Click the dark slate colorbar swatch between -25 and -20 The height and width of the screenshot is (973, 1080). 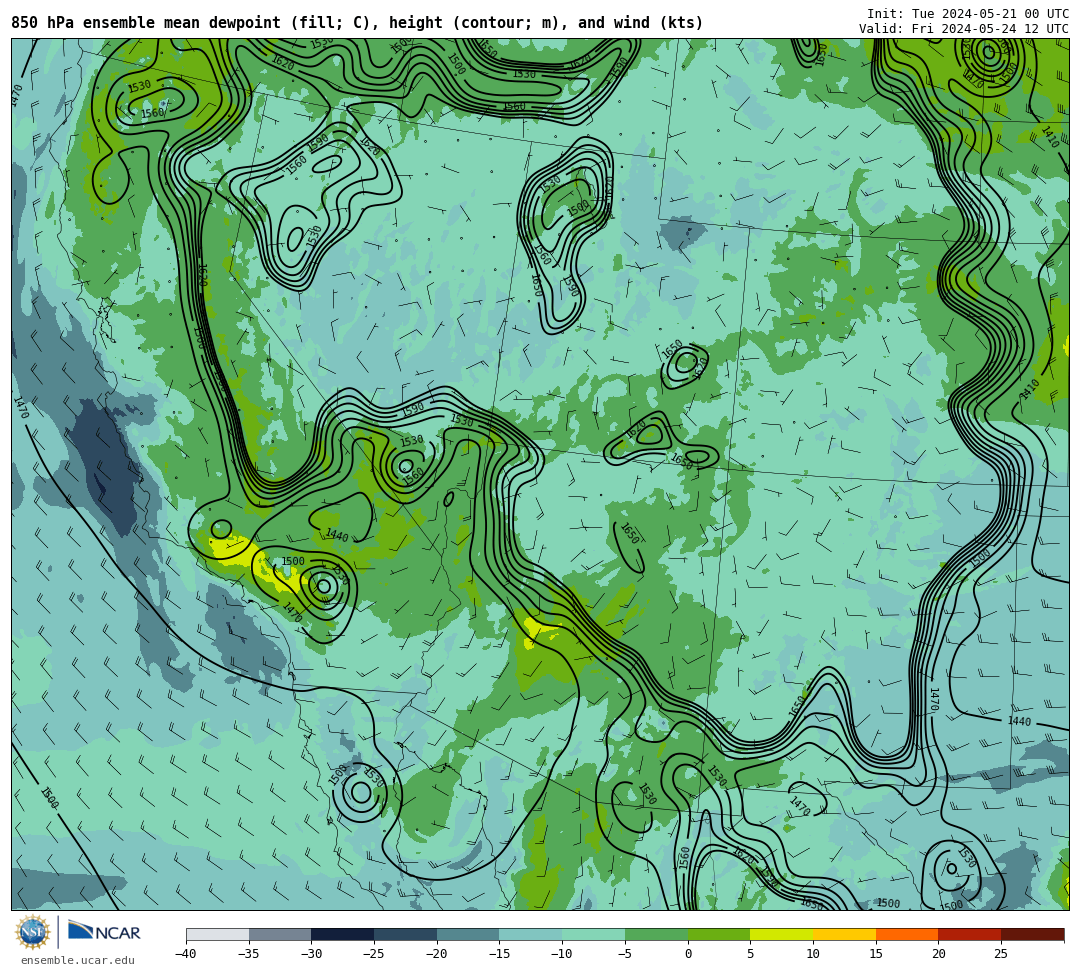(x=405, y=934)
